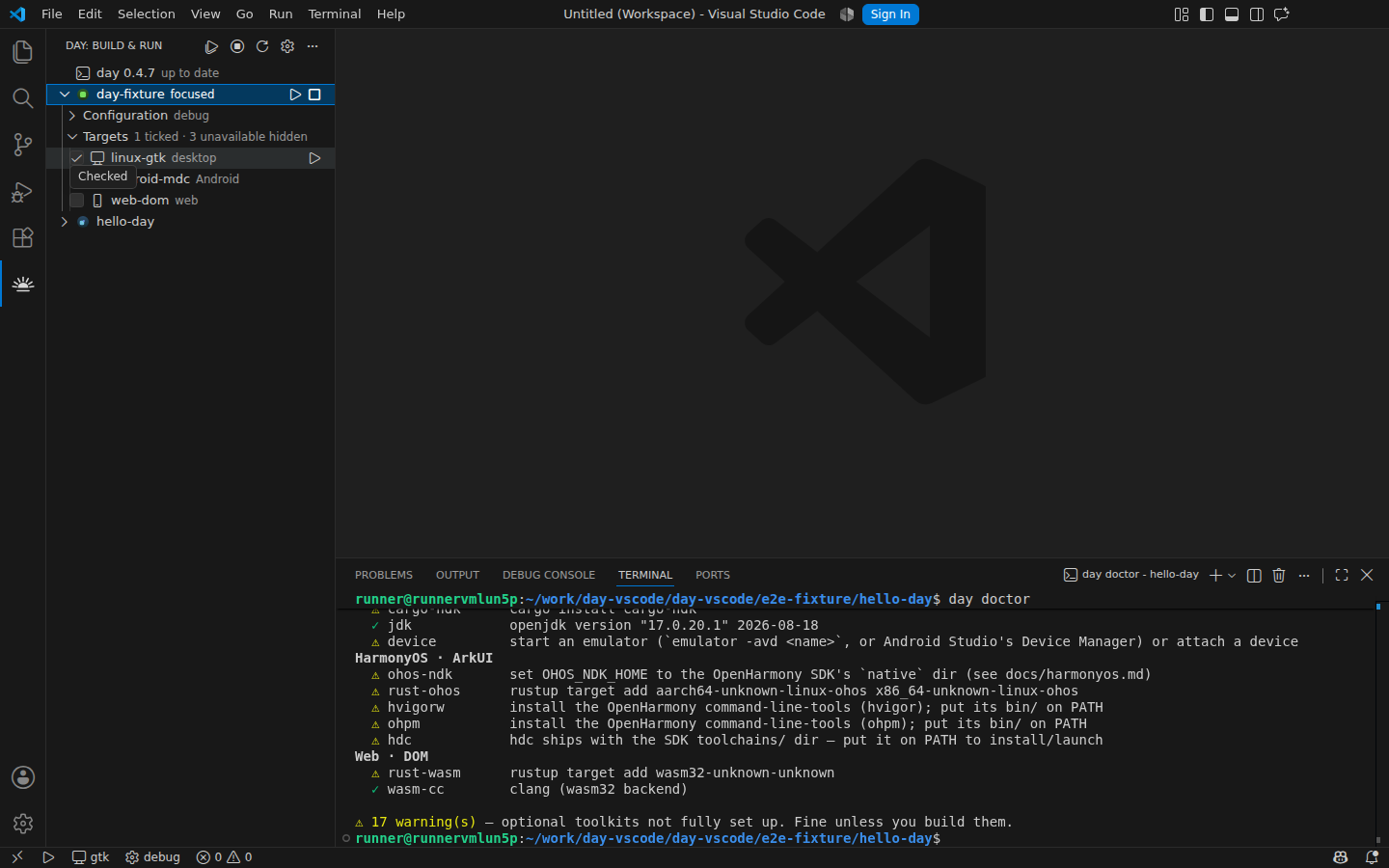Switch to the Ports tab

[713, 575]
